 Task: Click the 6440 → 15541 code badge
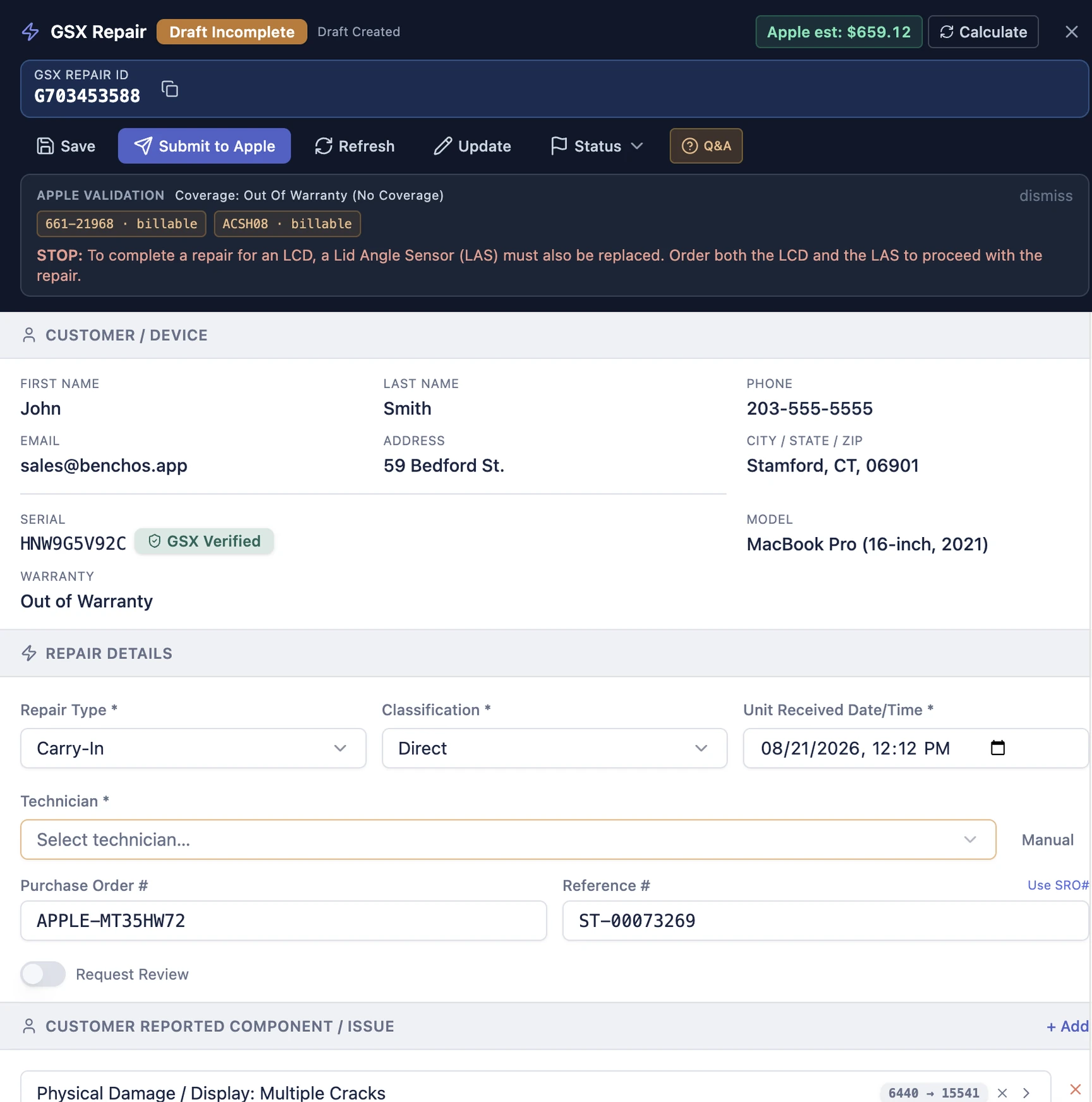click(x=933, y=1093)
